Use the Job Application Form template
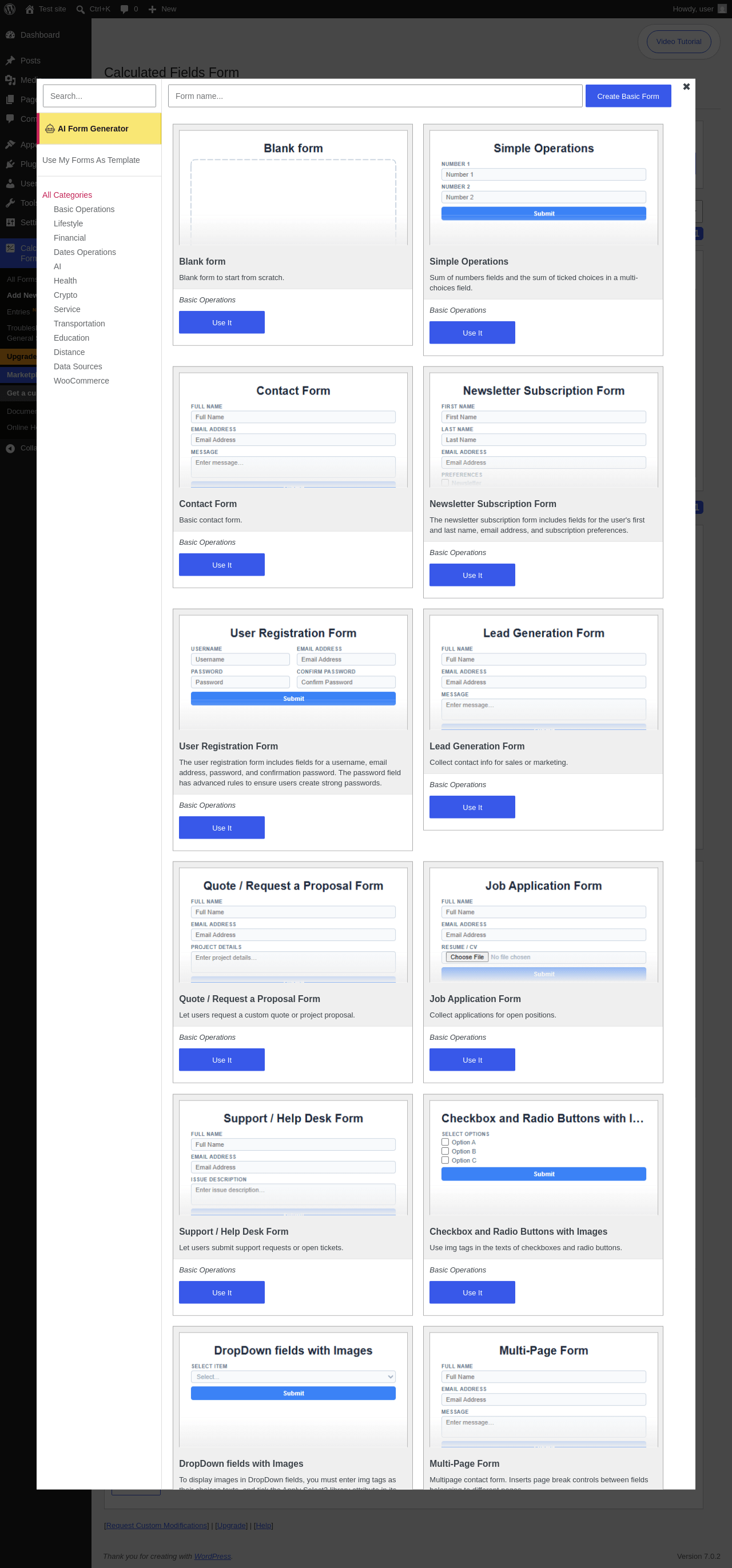 (x=472, y=1060)
